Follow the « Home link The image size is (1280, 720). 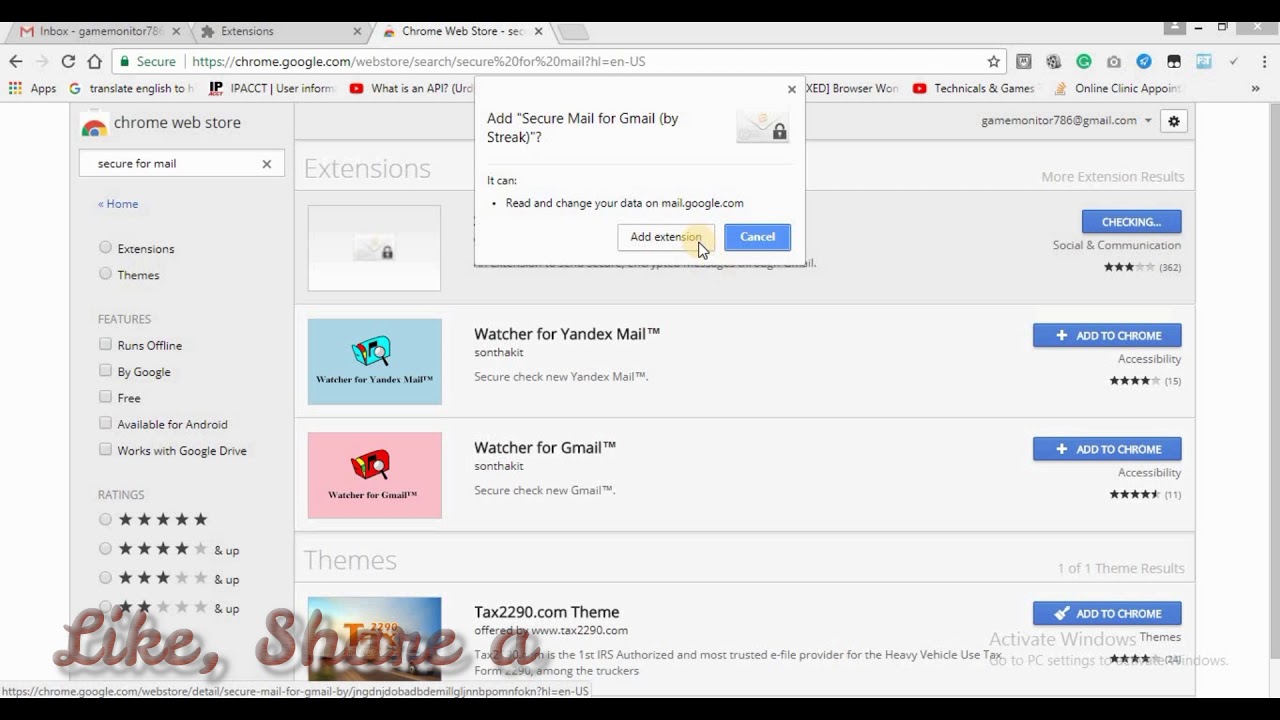coord(118,204)
